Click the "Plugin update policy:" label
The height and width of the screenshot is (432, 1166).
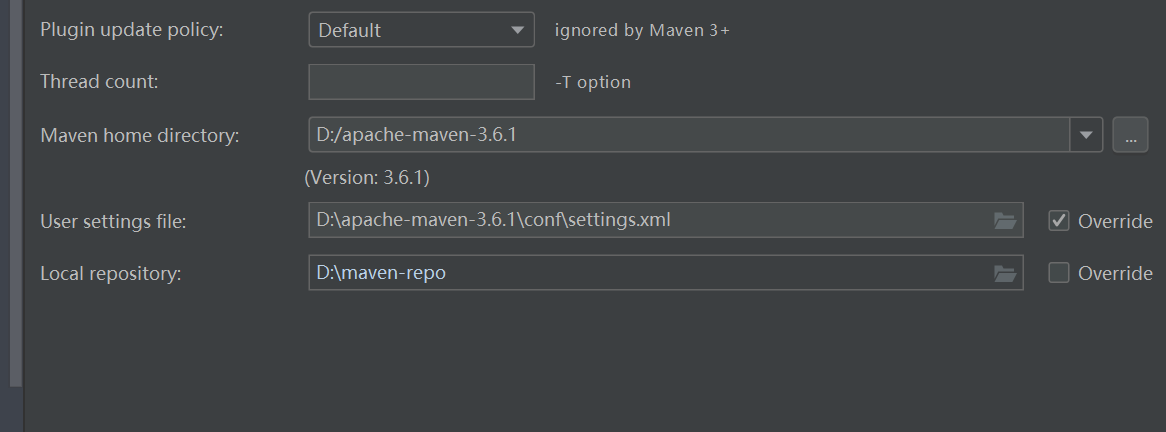click(132, 30)
